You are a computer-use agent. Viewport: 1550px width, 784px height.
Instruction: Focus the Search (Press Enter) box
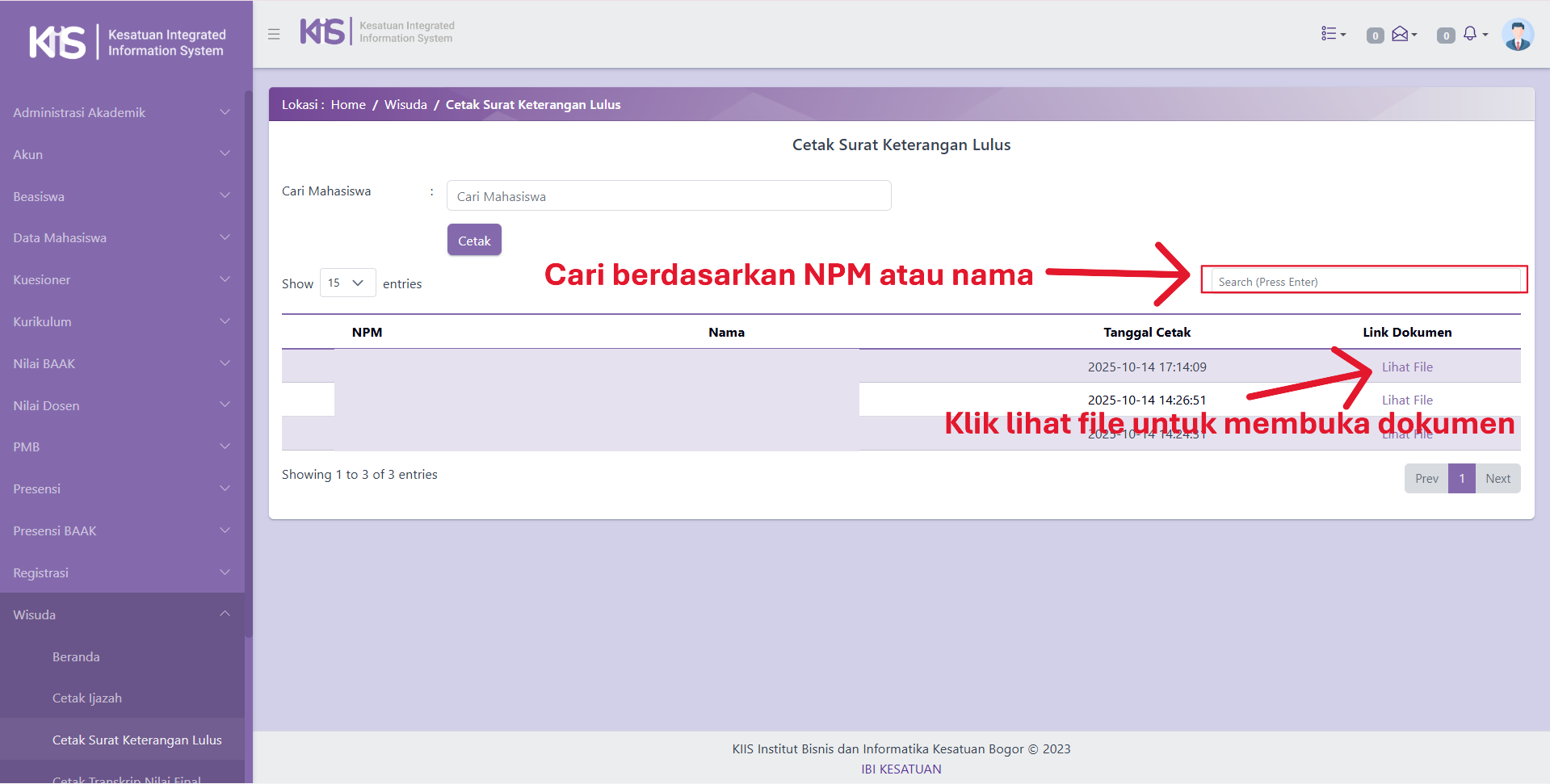coord(1364,281)
